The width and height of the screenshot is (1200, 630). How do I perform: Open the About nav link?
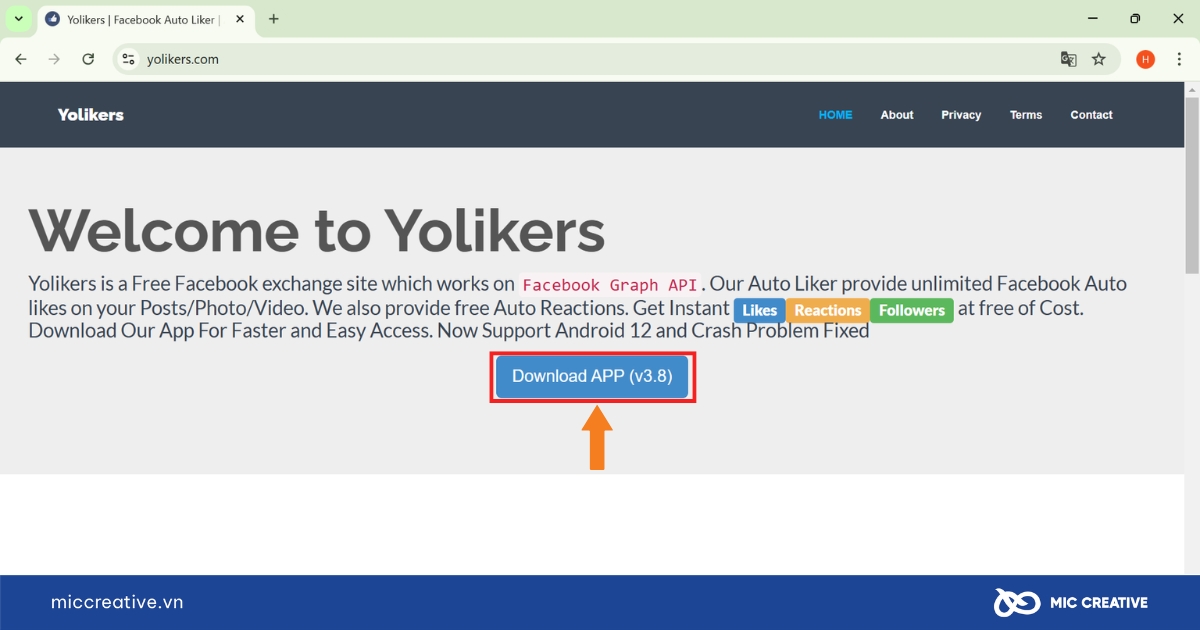click(897, 115)
